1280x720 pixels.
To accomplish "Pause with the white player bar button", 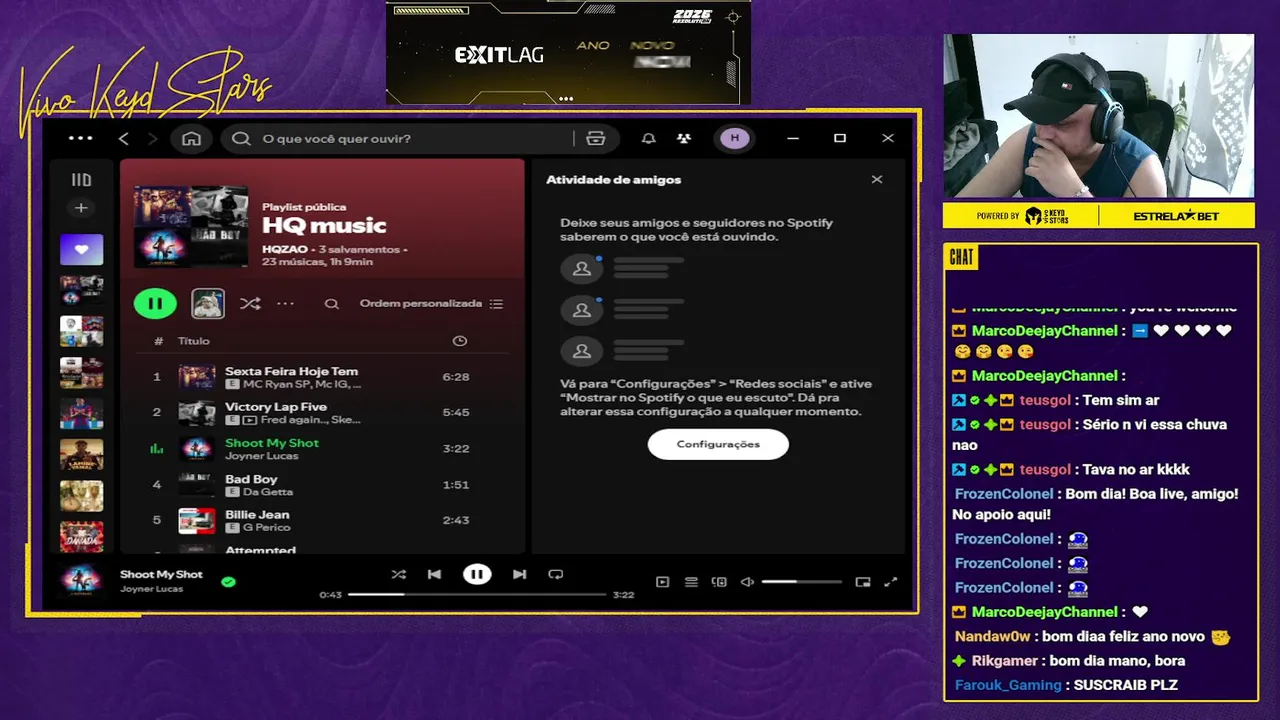I will coord(477,574).
